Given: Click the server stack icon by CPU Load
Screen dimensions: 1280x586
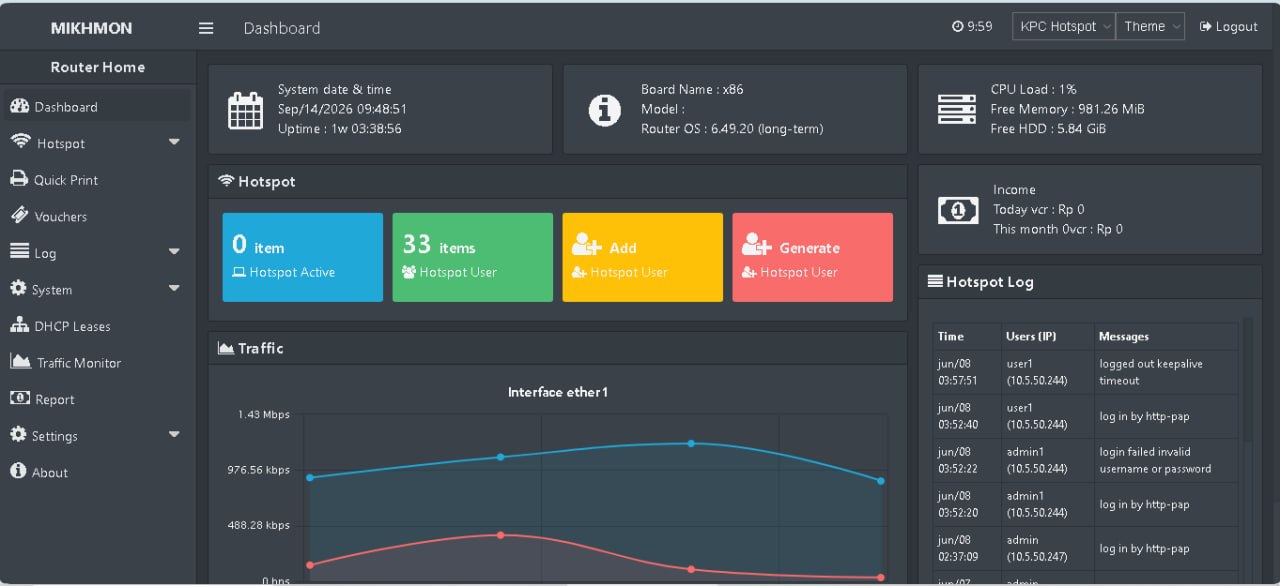Looking at the screenshot, I should (957, 109).
